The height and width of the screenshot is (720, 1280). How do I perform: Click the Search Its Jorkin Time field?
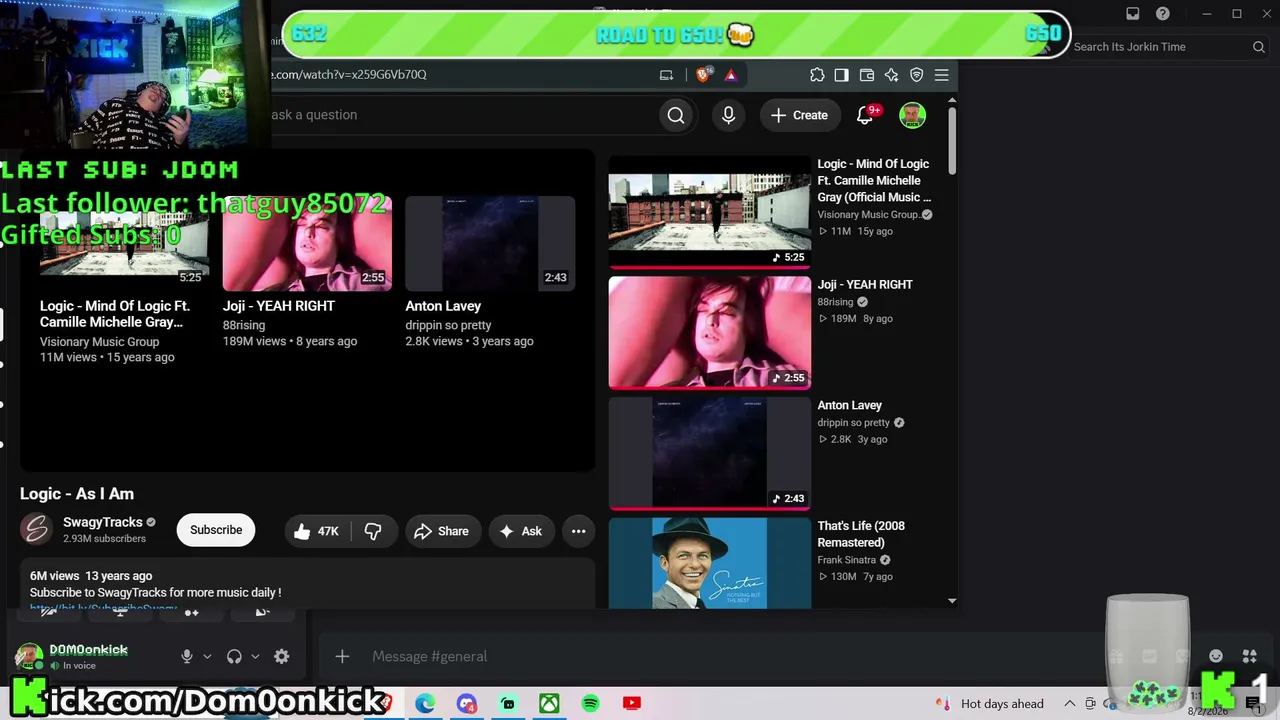click(1168, 47)
